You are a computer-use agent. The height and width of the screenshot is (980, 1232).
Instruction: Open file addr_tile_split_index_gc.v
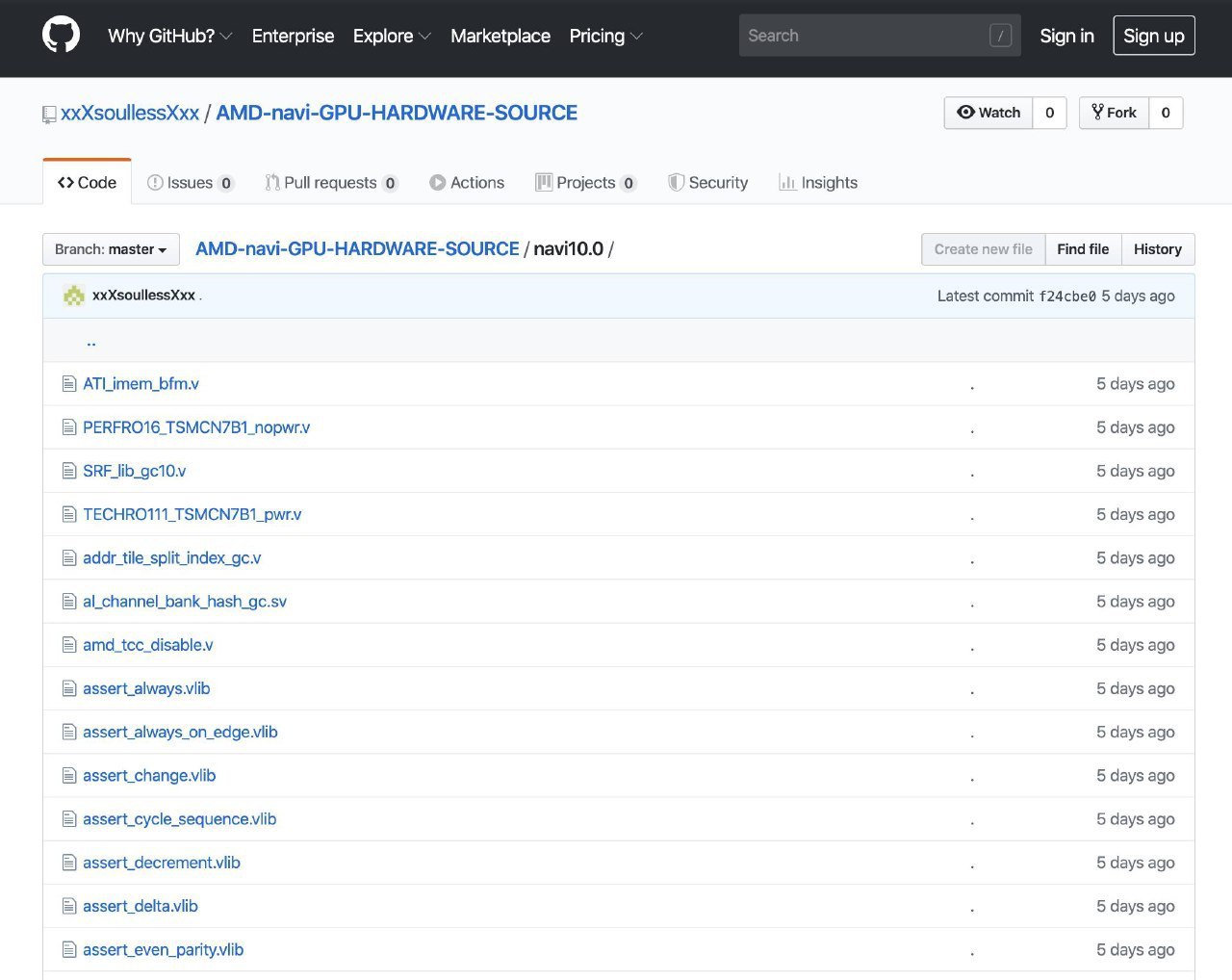[171, 557]
